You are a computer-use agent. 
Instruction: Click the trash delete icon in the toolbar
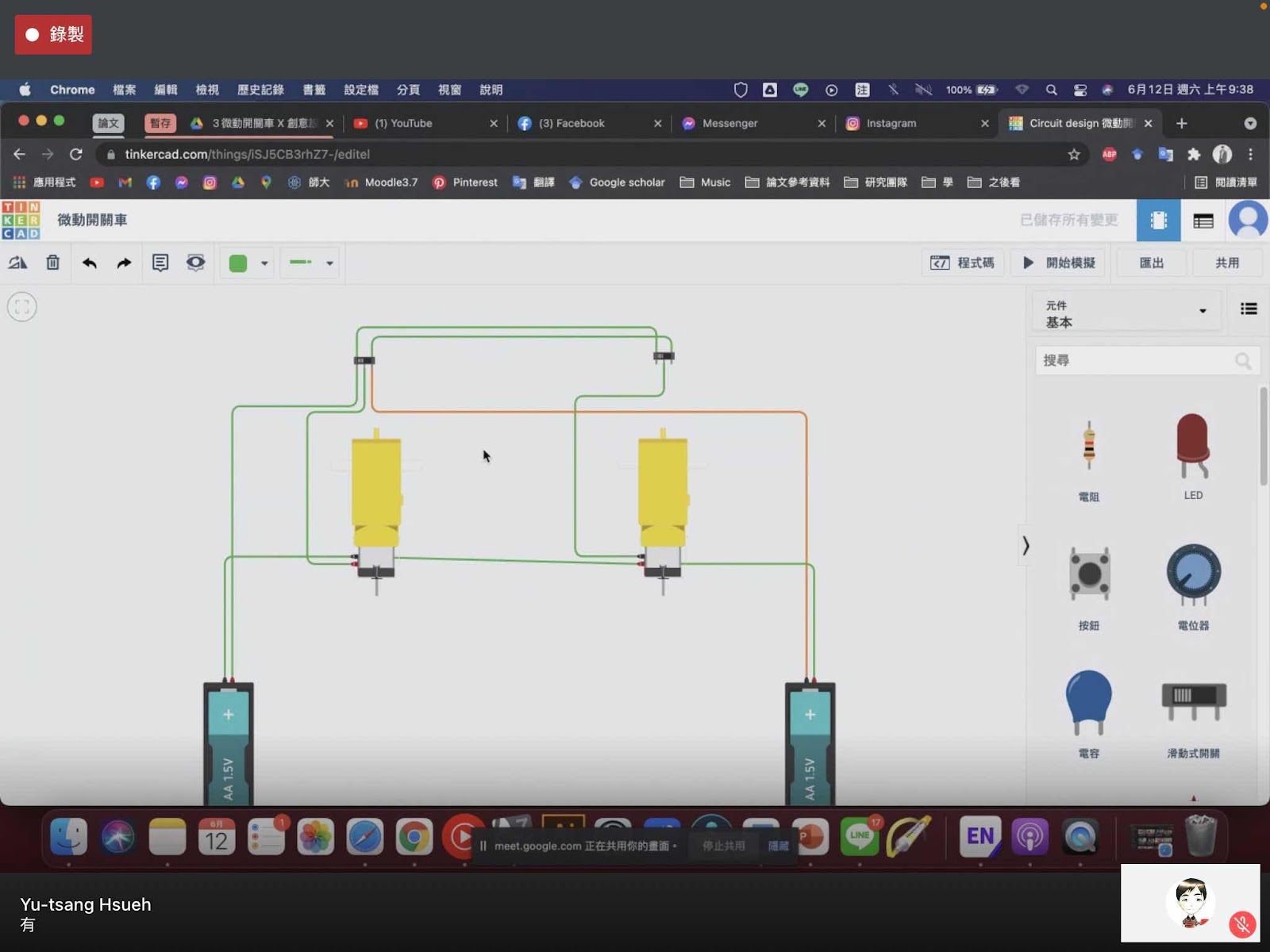pos(52,263)
